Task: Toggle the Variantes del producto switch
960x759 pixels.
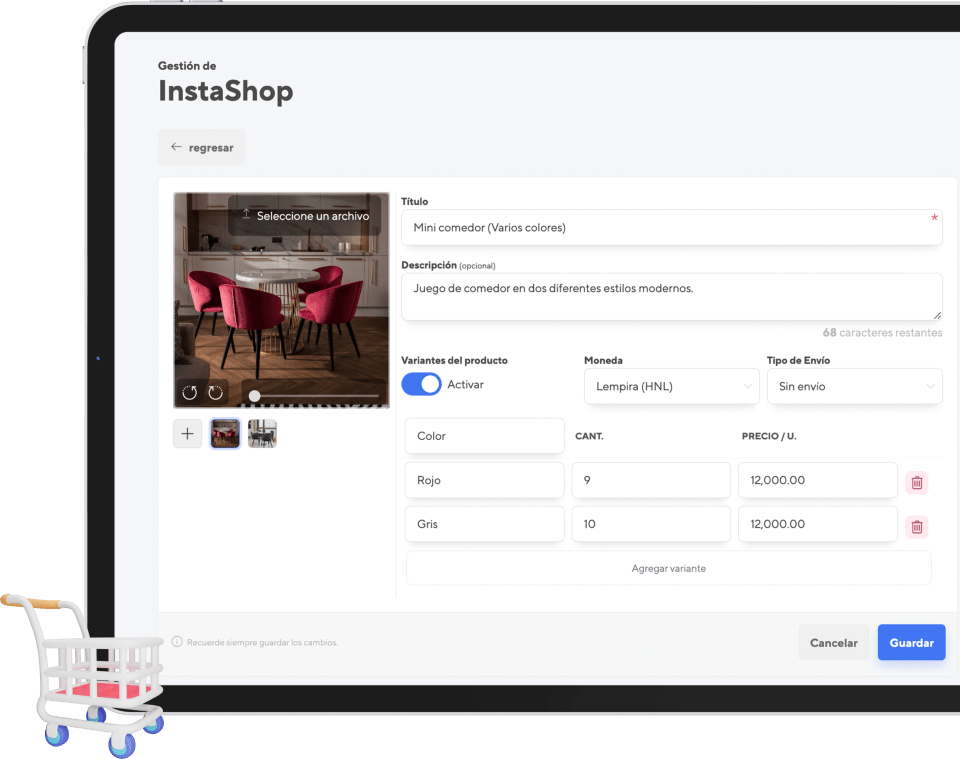Action: [421, 384]
